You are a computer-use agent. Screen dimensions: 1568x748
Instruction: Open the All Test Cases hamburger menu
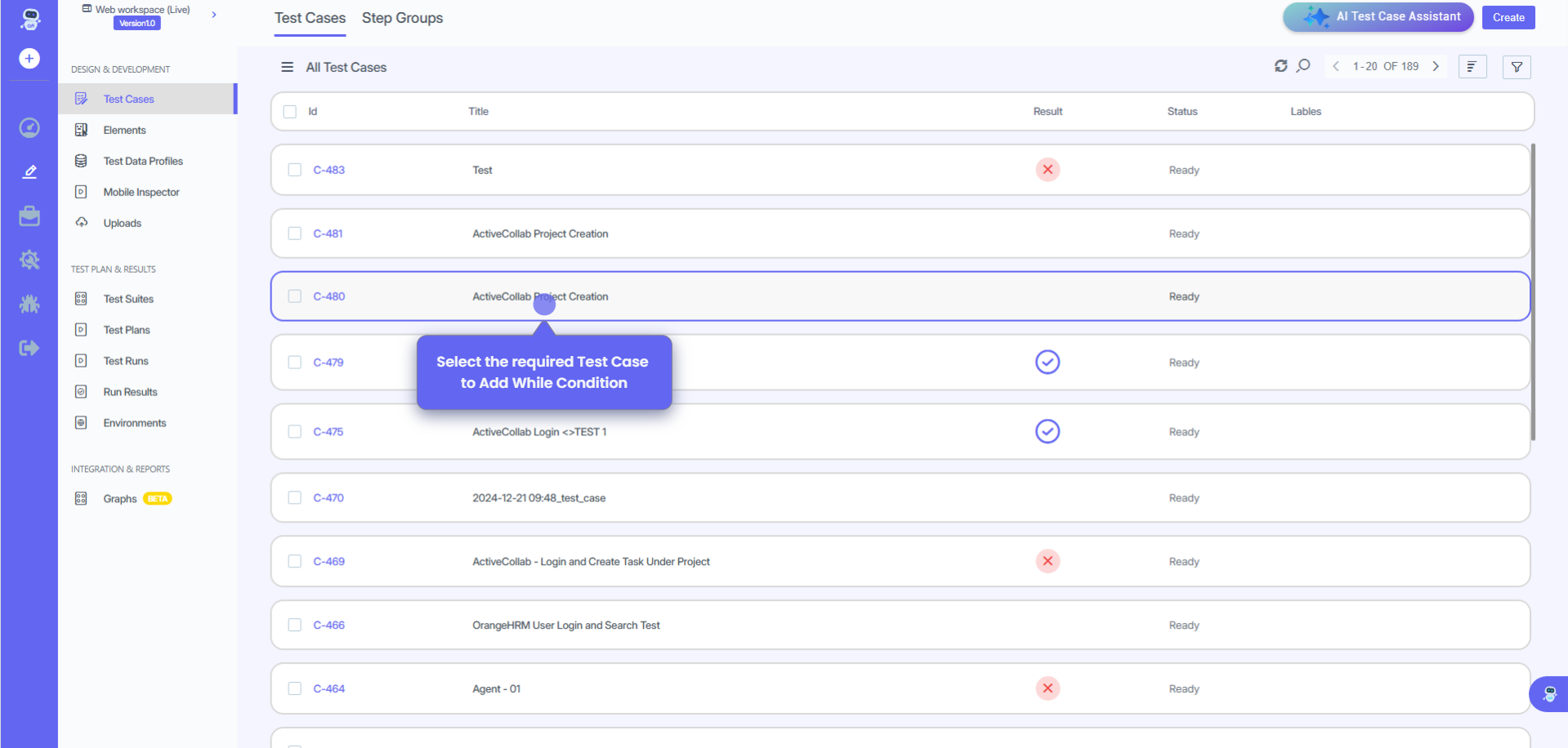[x=287, y=67]
